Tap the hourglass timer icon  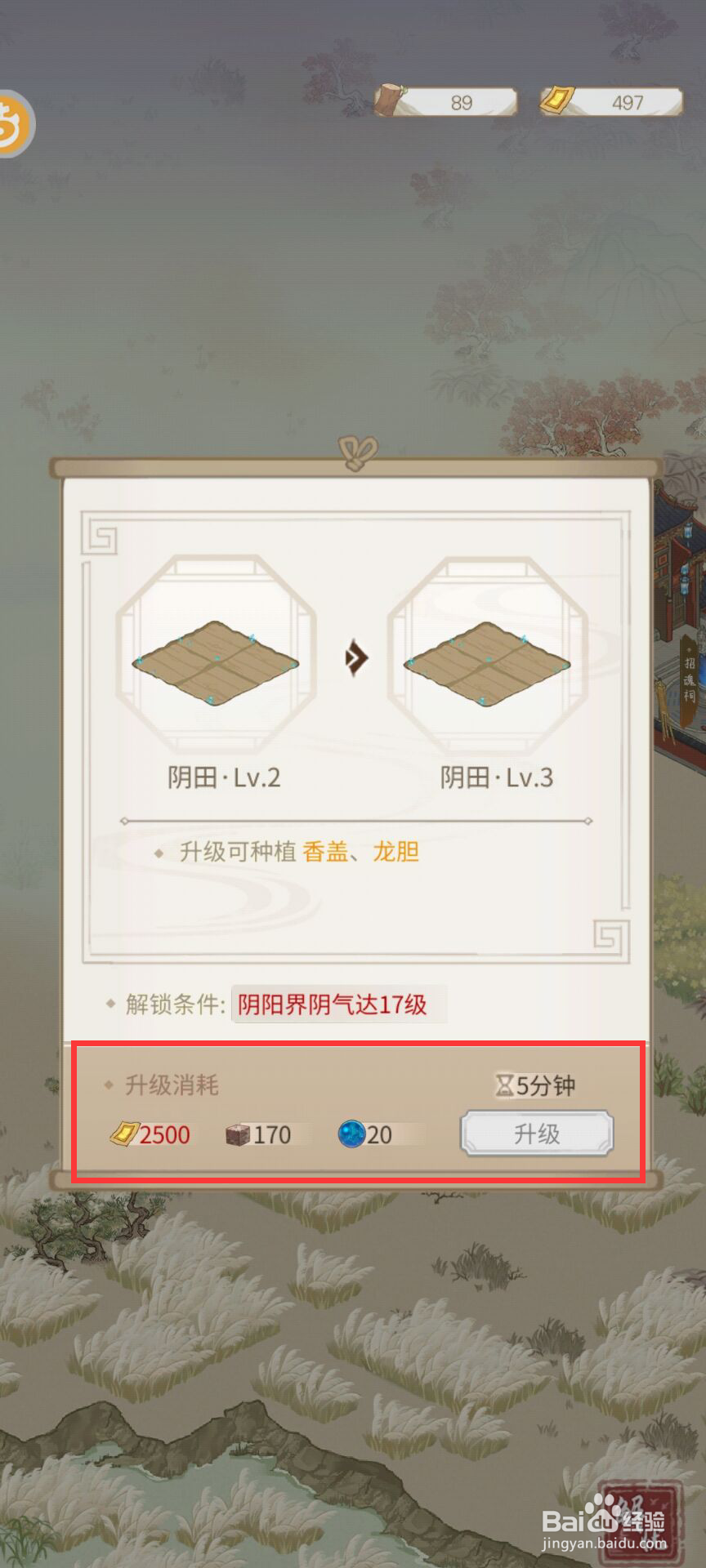505,1085
